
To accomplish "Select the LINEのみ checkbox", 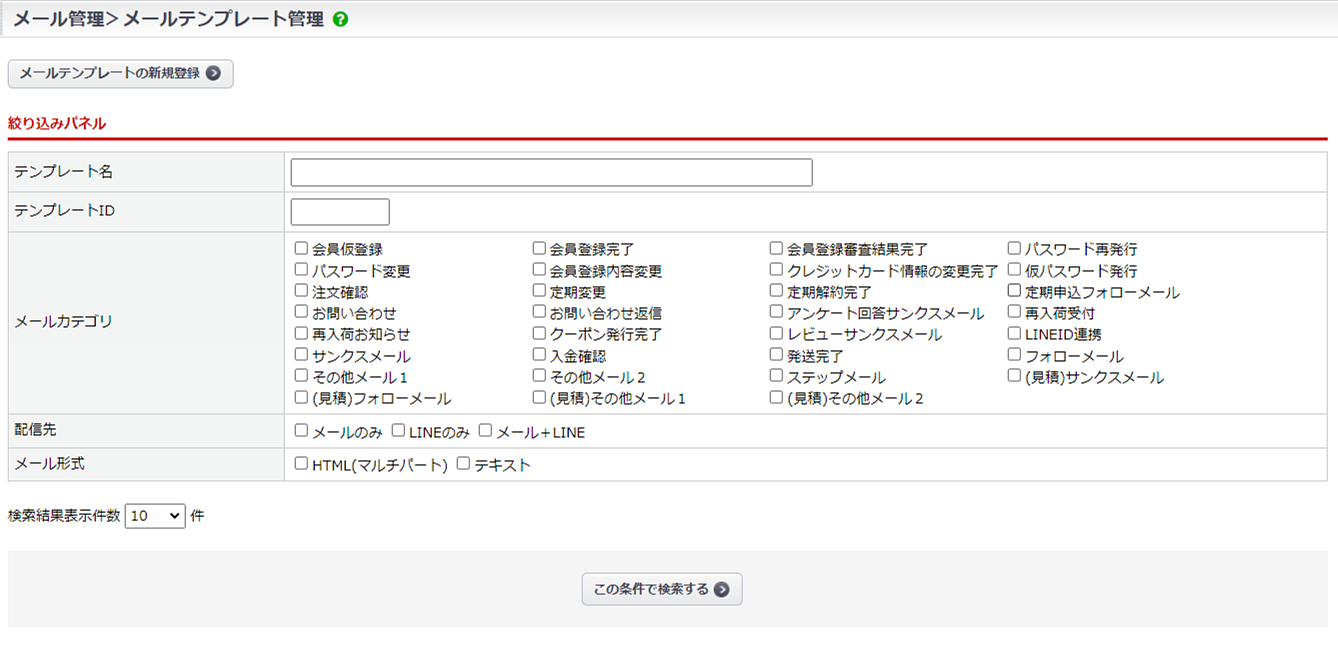I will pos(398,431).
